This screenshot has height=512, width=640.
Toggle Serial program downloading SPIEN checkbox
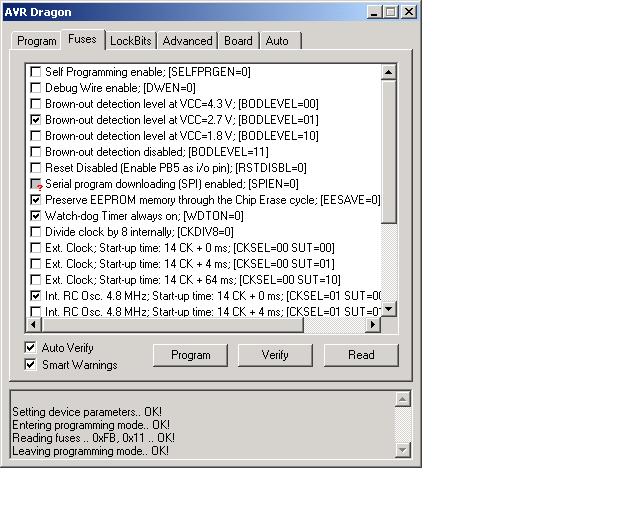[x=36, y=184]
